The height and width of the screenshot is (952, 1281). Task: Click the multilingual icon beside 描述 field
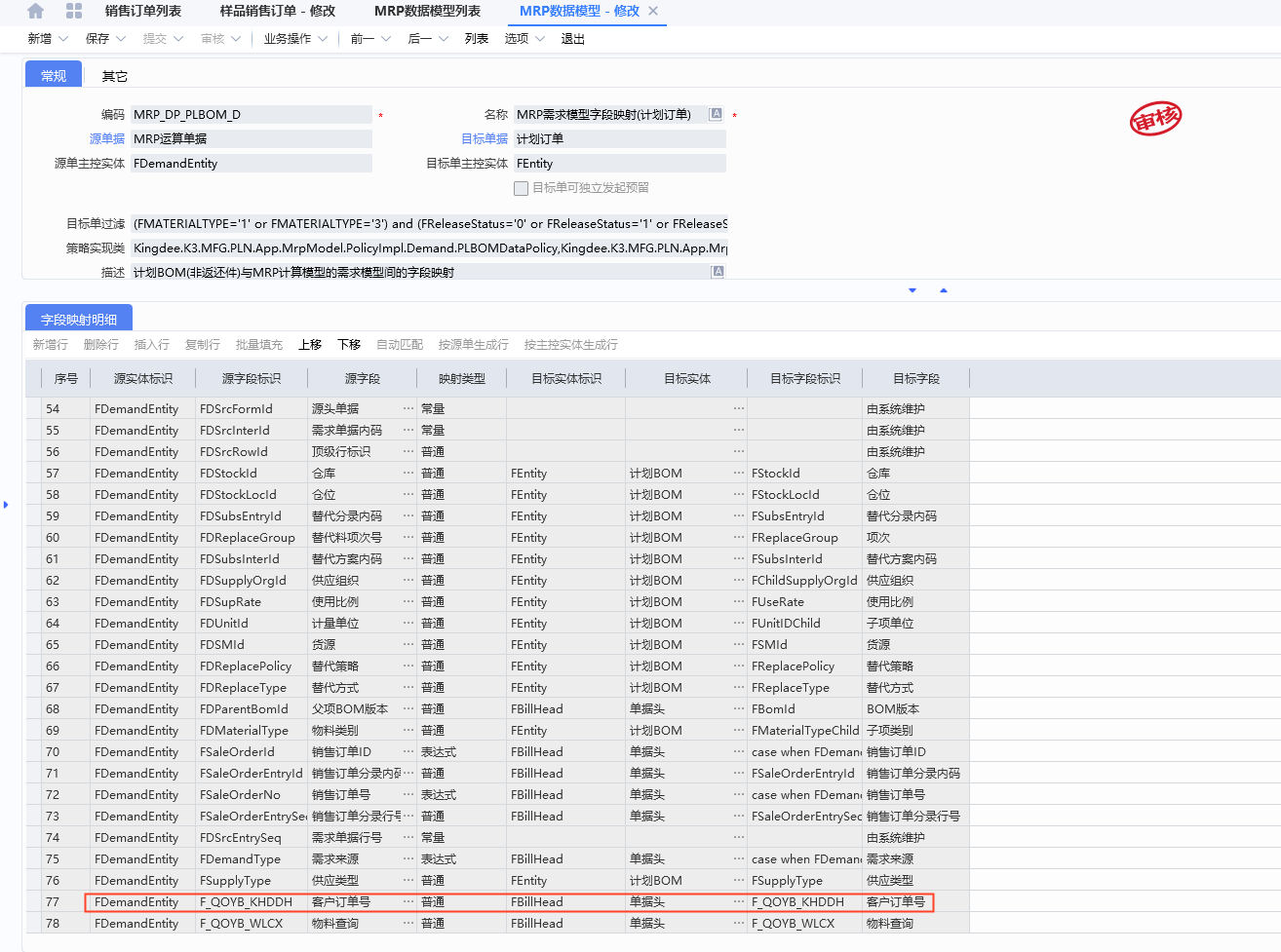[x=718, y=272]
